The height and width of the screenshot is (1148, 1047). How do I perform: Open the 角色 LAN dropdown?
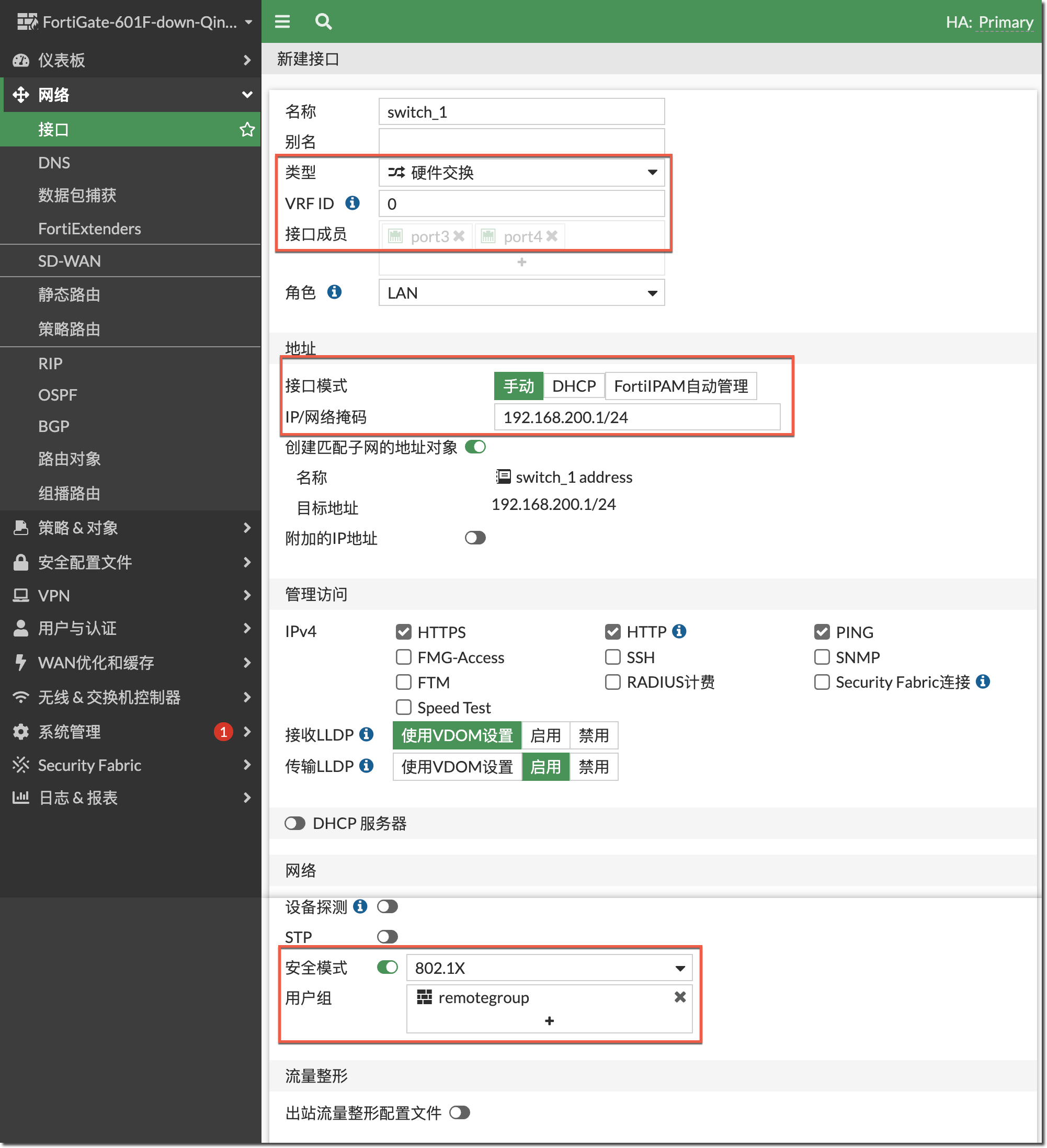click(521, 293)
